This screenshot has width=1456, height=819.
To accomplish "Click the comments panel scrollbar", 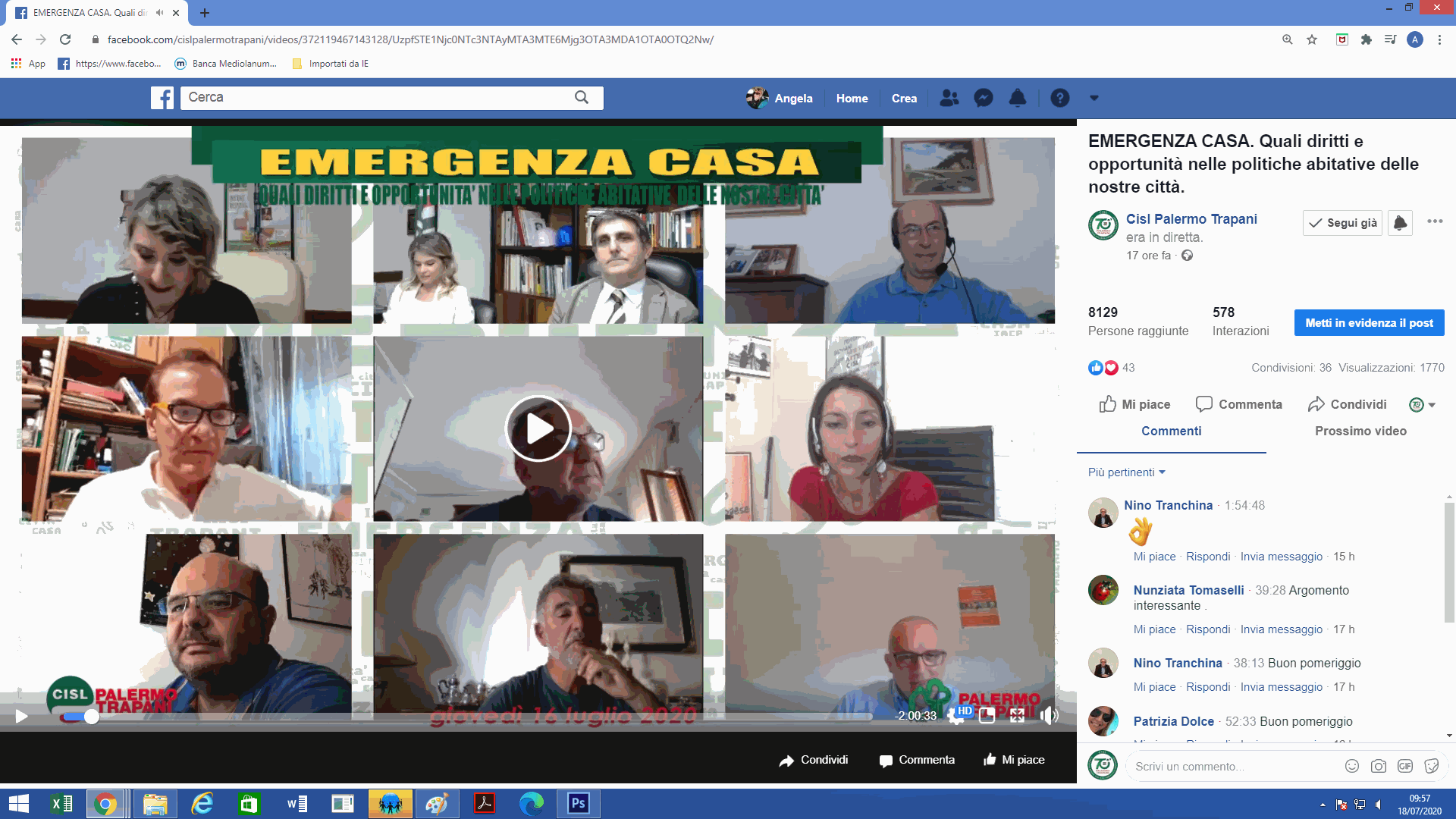I will point(1449,562).
